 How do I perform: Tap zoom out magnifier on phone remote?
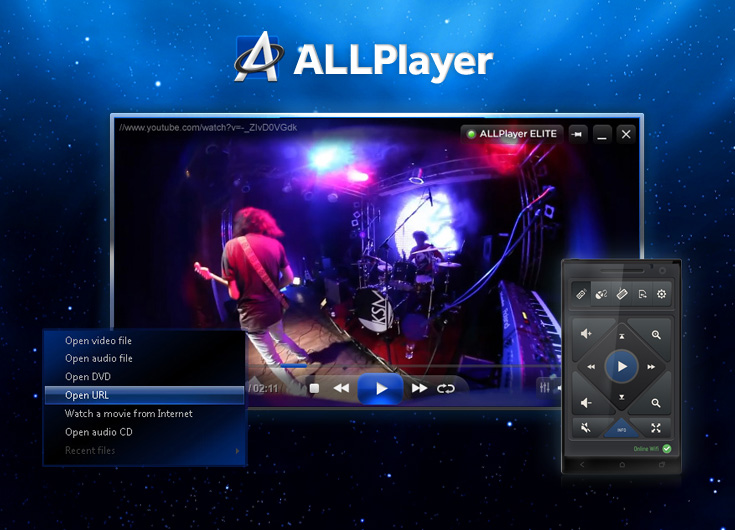tap(656, 403)
